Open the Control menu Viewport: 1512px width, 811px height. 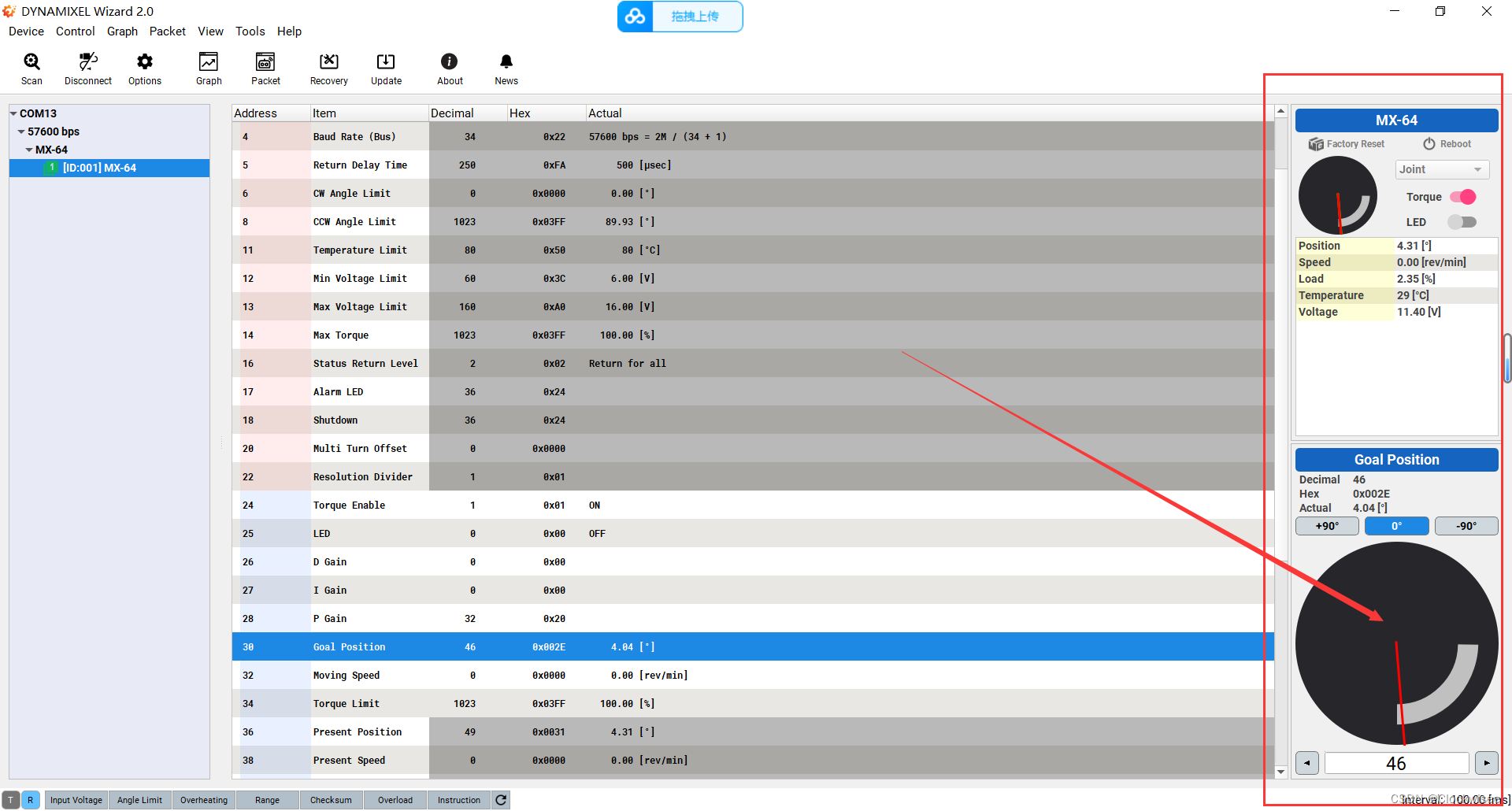(x=75, y=31)
